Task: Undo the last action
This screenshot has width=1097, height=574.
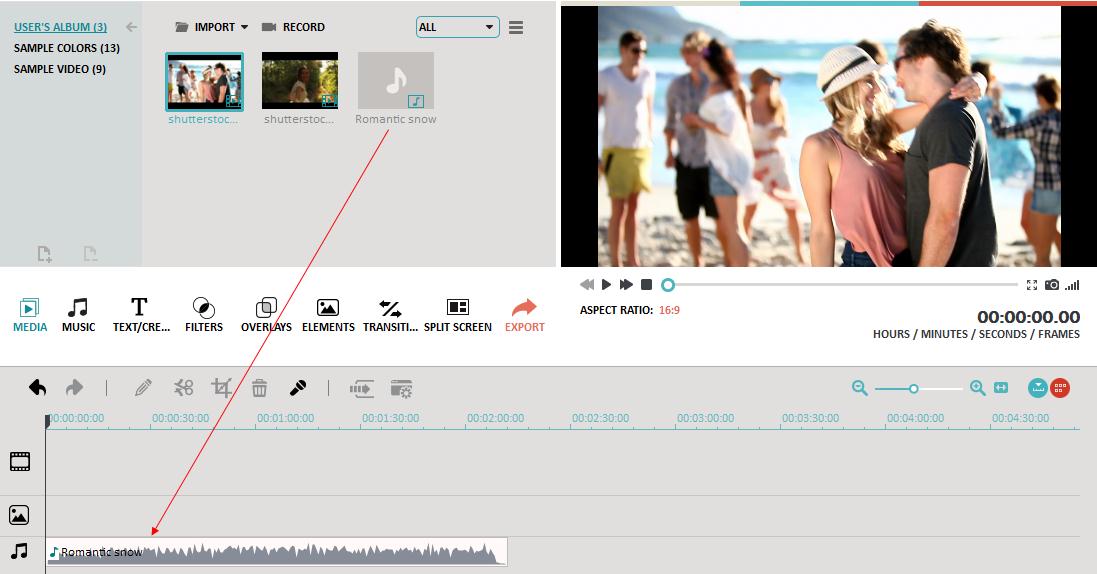Action: [38, 388]
